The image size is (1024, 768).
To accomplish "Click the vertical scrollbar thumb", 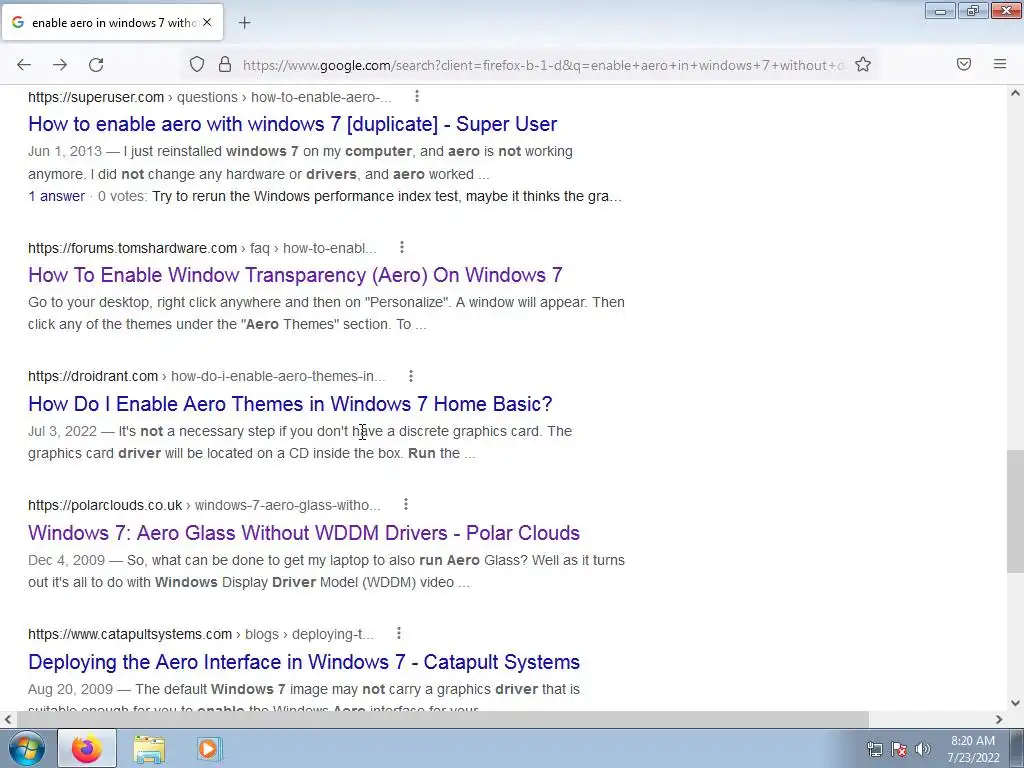I will [1015, 511].
